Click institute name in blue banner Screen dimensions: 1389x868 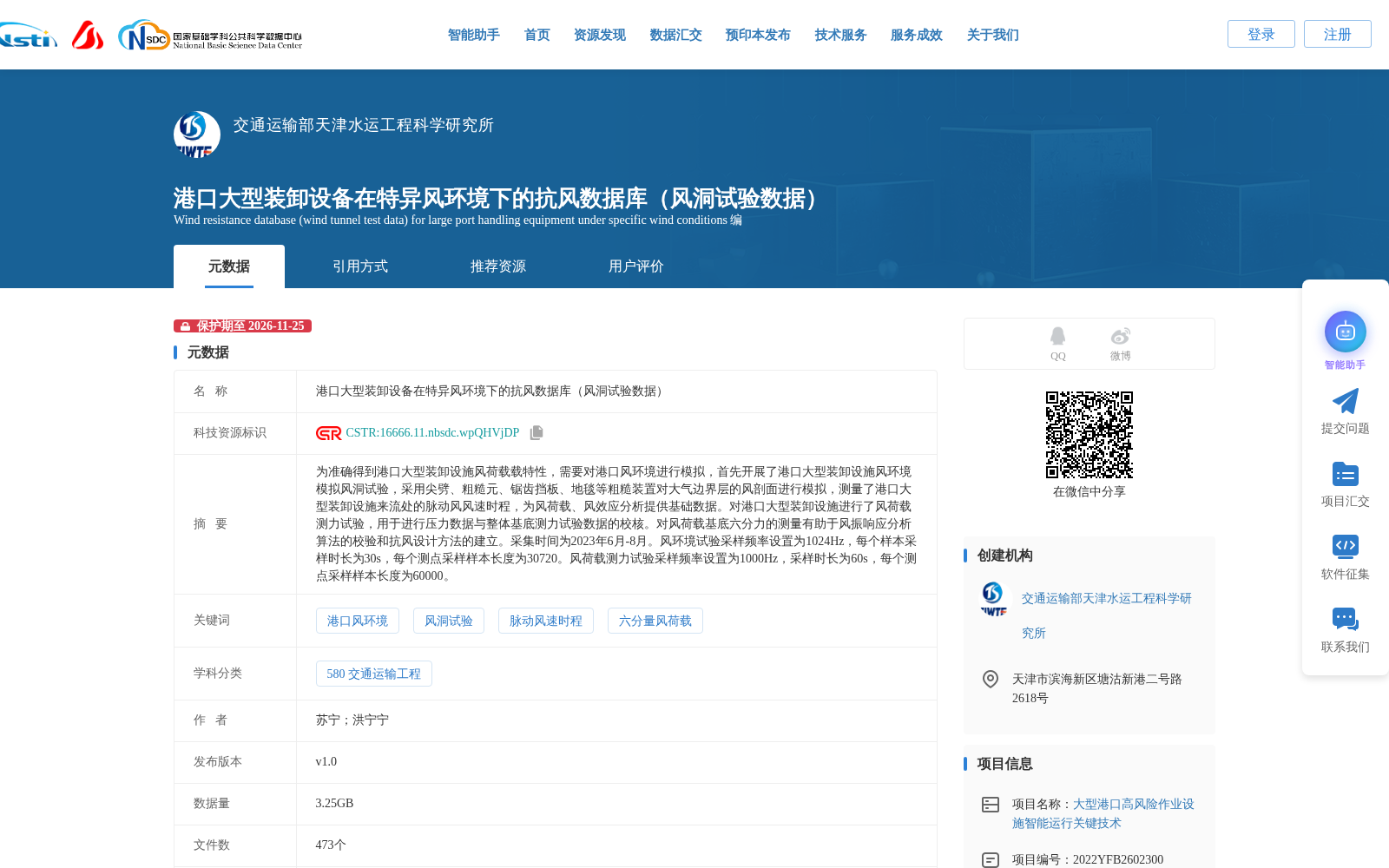(x=363, y=125)
